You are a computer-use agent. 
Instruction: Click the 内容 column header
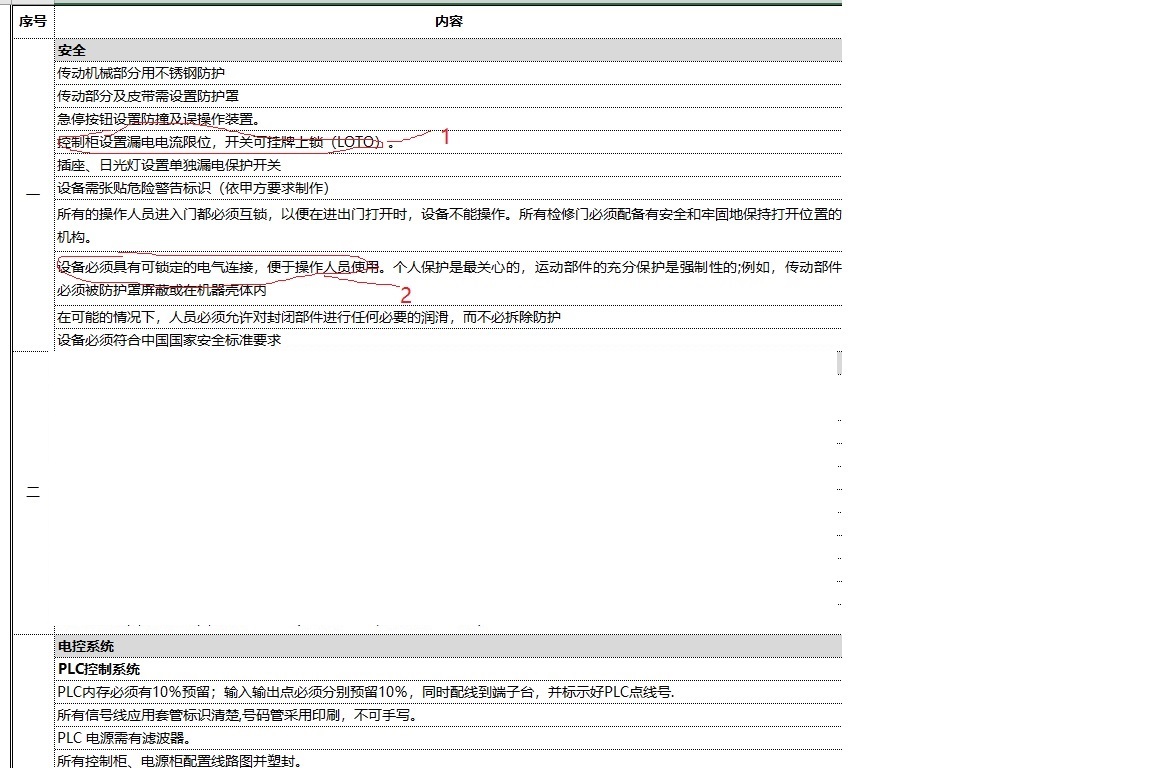(448, 21)
